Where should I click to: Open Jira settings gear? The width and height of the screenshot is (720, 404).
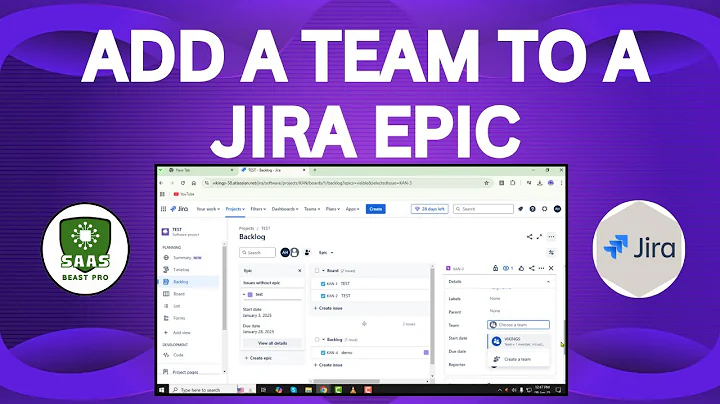[545, 209]
